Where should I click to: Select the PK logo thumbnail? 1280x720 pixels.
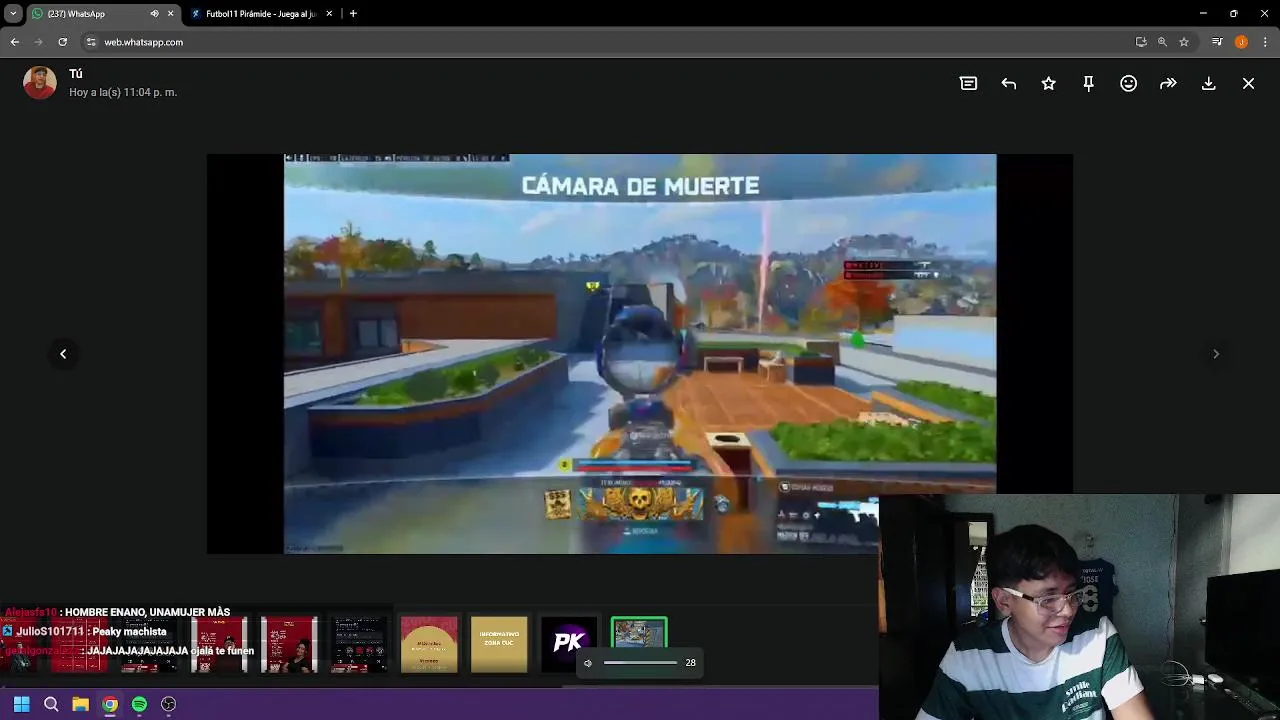click(x=569, y=644)
